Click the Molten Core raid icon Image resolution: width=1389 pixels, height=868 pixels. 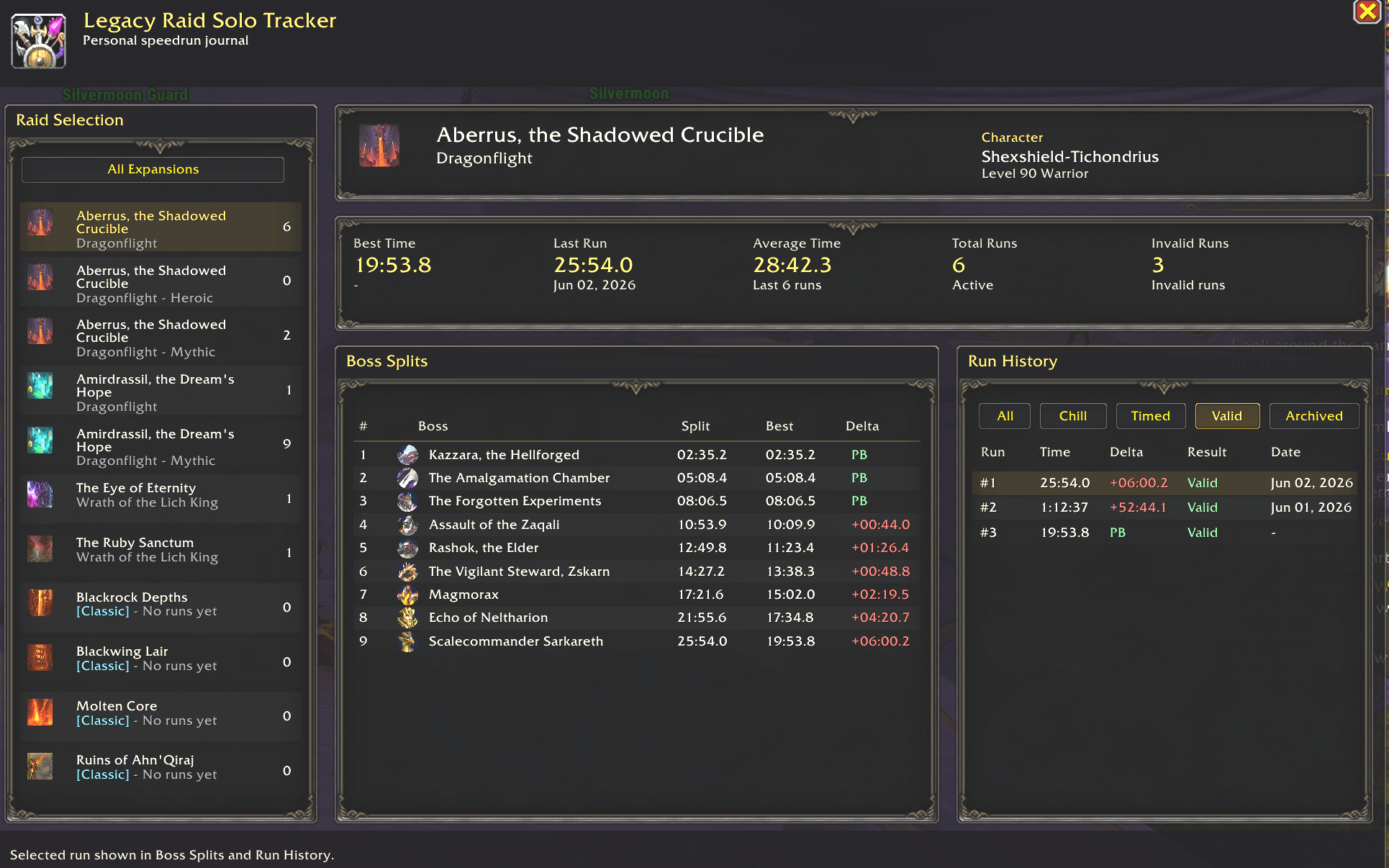pyautogui.click(x=40, y=713)
